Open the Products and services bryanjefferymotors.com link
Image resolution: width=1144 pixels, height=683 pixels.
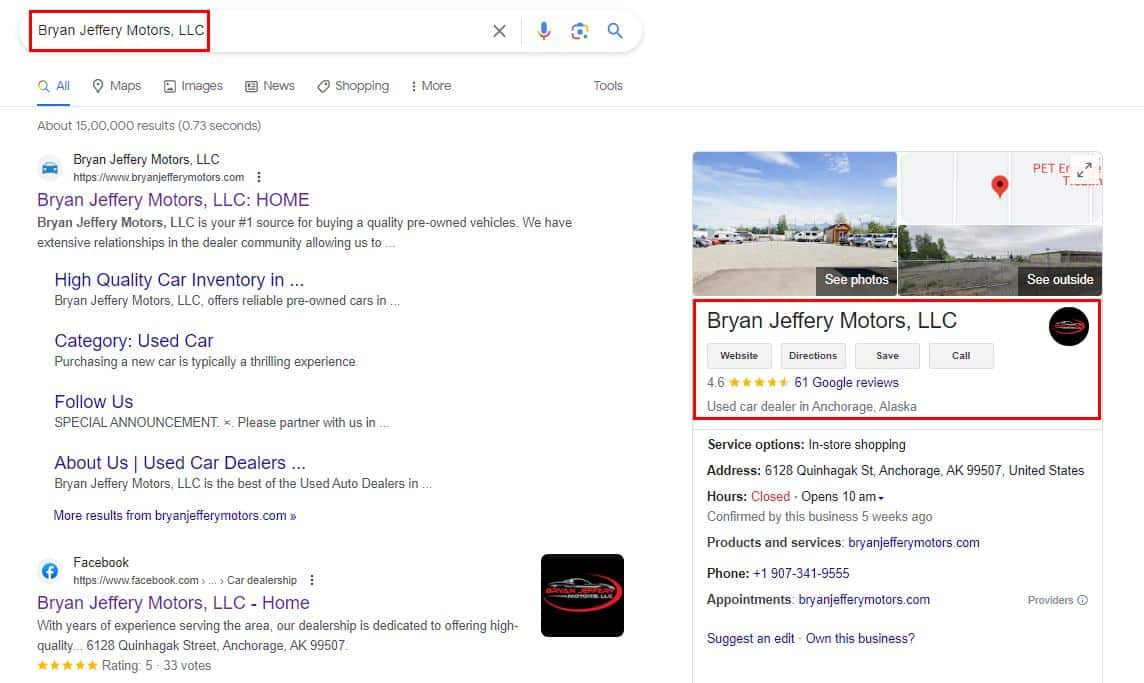tap(914, 543)
